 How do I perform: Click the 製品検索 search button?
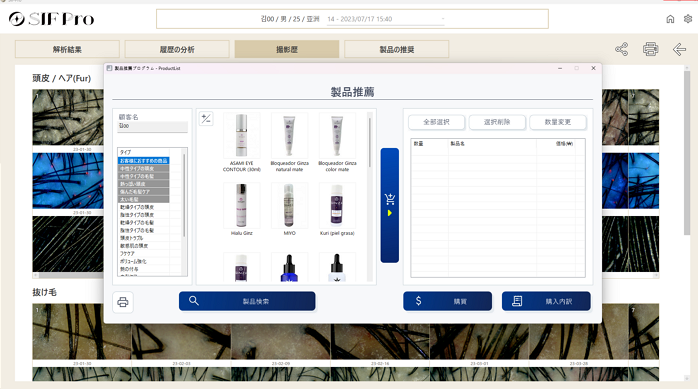click(247, 301)
